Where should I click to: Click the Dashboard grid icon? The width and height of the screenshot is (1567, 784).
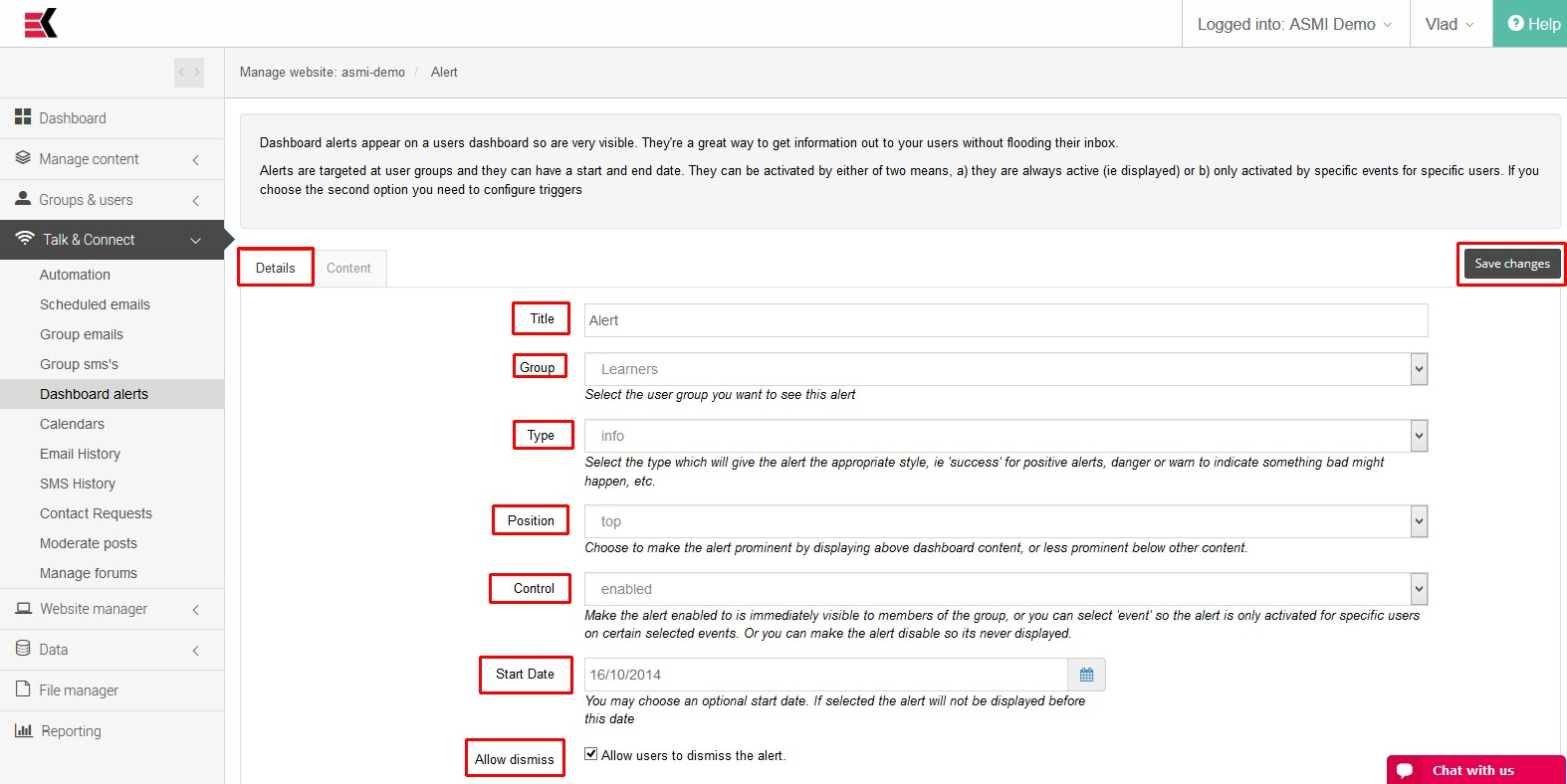23,117
